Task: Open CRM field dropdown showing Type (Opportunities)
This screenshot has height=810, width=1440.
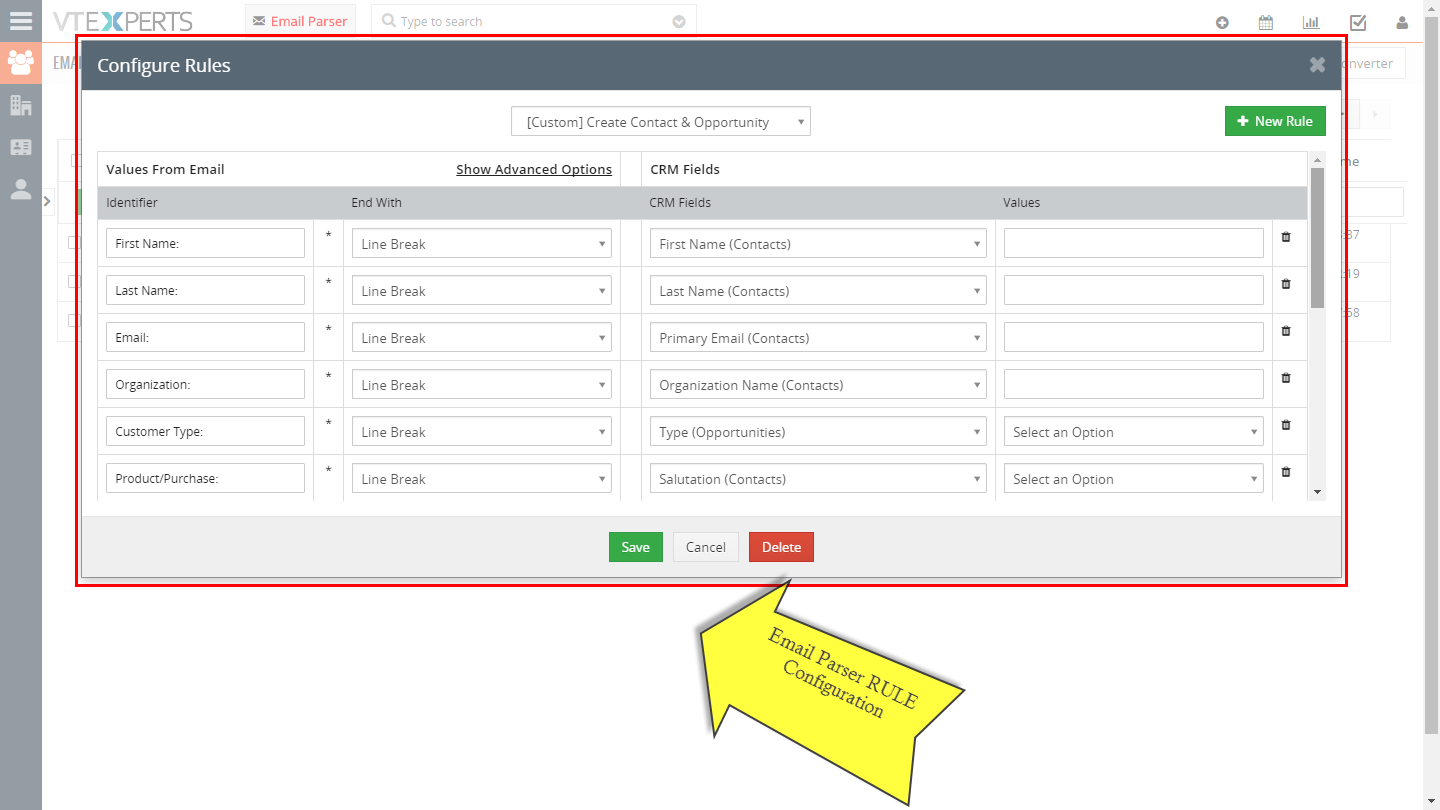Action: pos(818,432)
